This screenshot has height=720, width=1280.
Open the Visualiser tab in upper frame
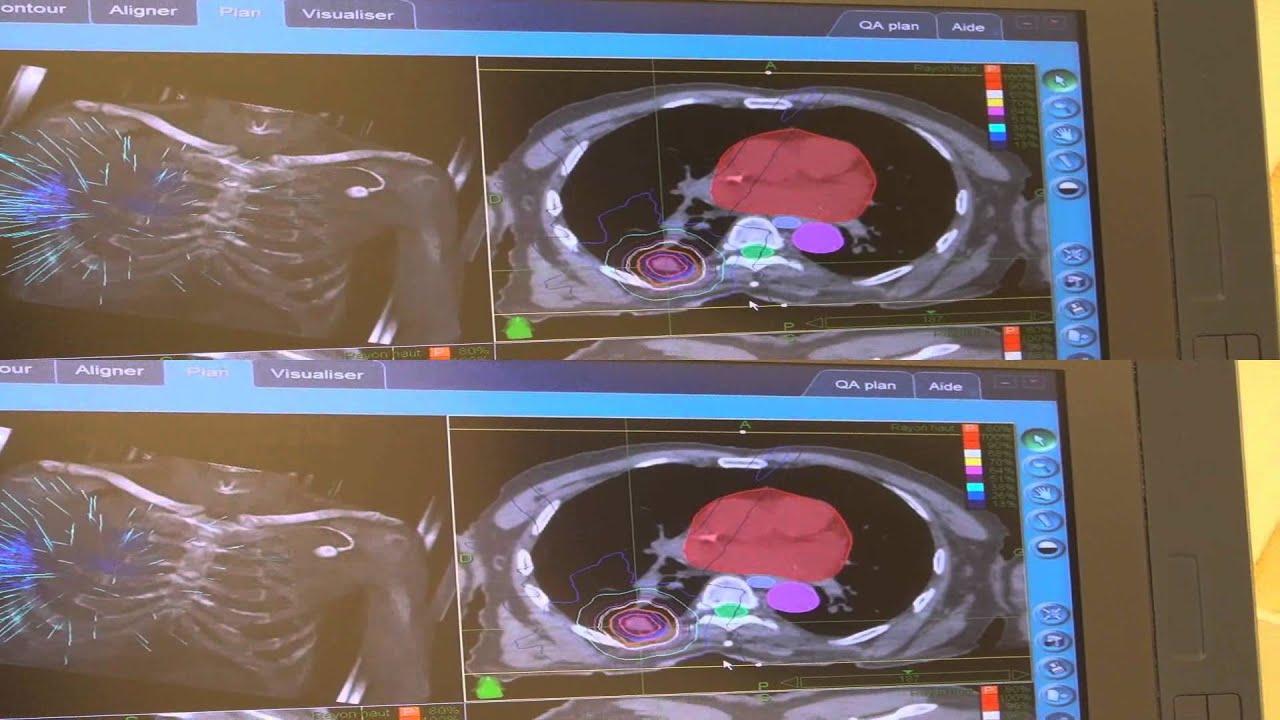(348, 15)
